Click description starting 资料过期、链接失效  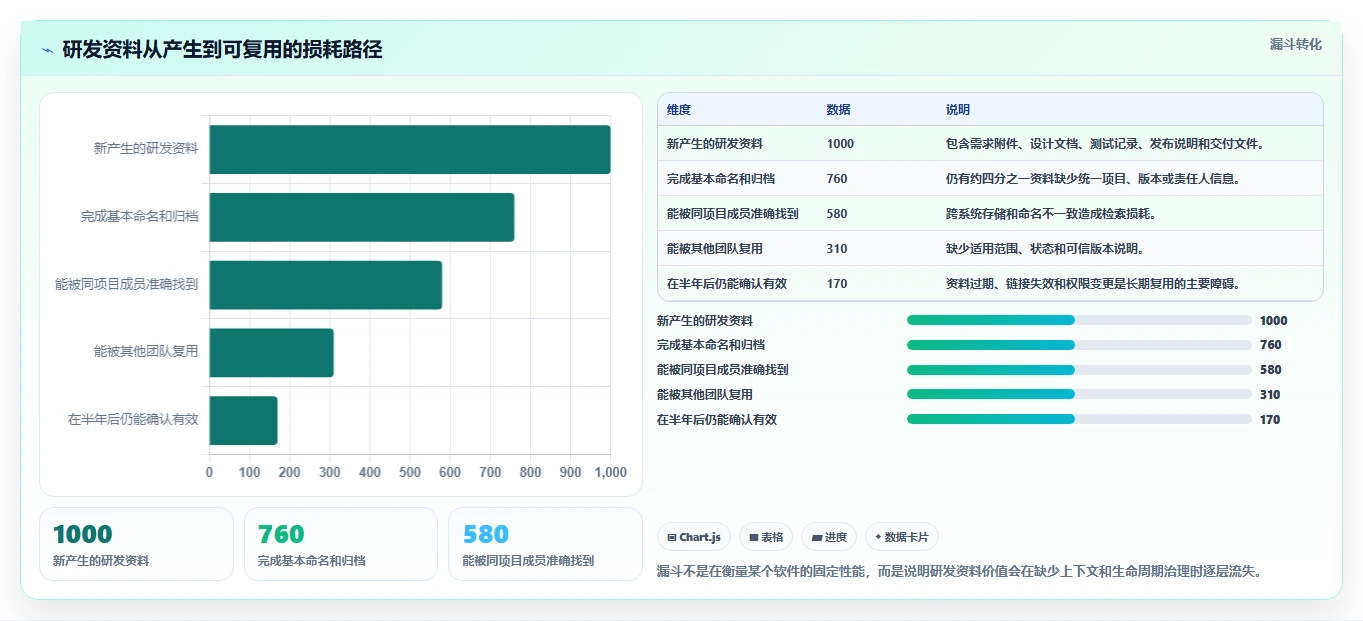coord(1094,284)
